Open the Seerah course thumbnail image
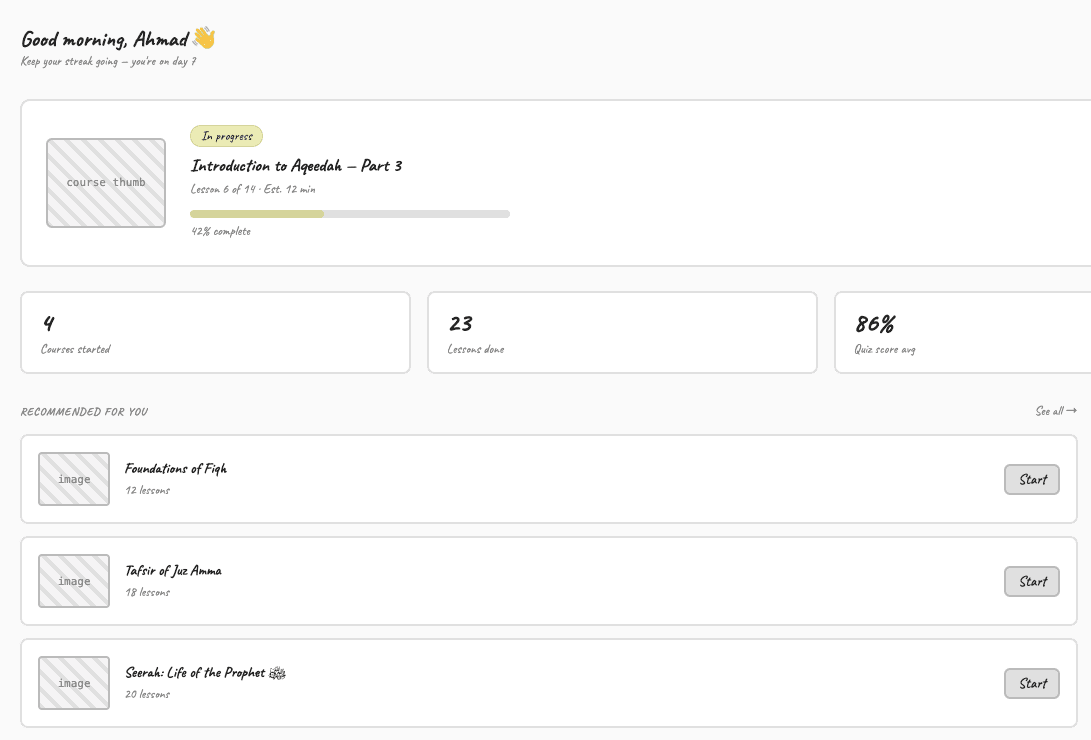Image resolution: width=1091 pixels, height=740 pixels. click(74, 683)
